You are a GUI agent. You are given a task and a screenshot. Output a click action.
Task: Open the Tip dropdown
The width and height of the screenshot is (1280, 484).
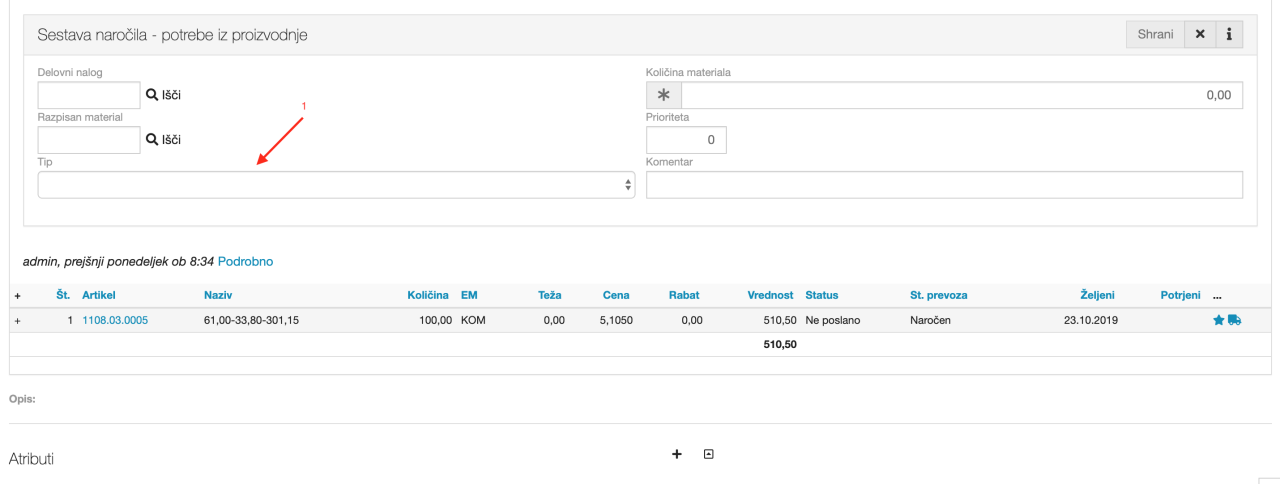pos(336,185)
